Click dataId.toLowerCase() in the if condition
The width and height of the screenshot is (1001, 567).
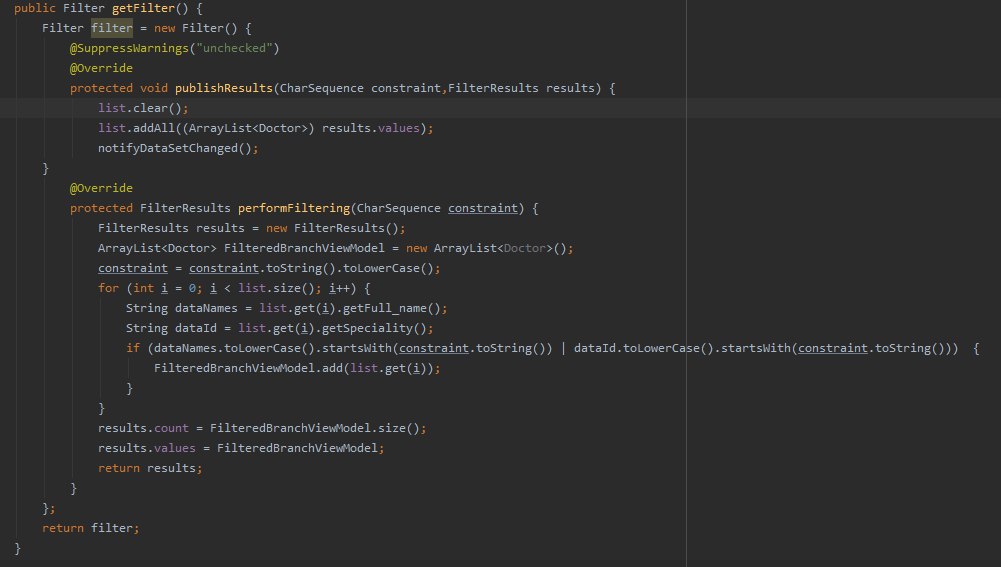click(644, 348)
